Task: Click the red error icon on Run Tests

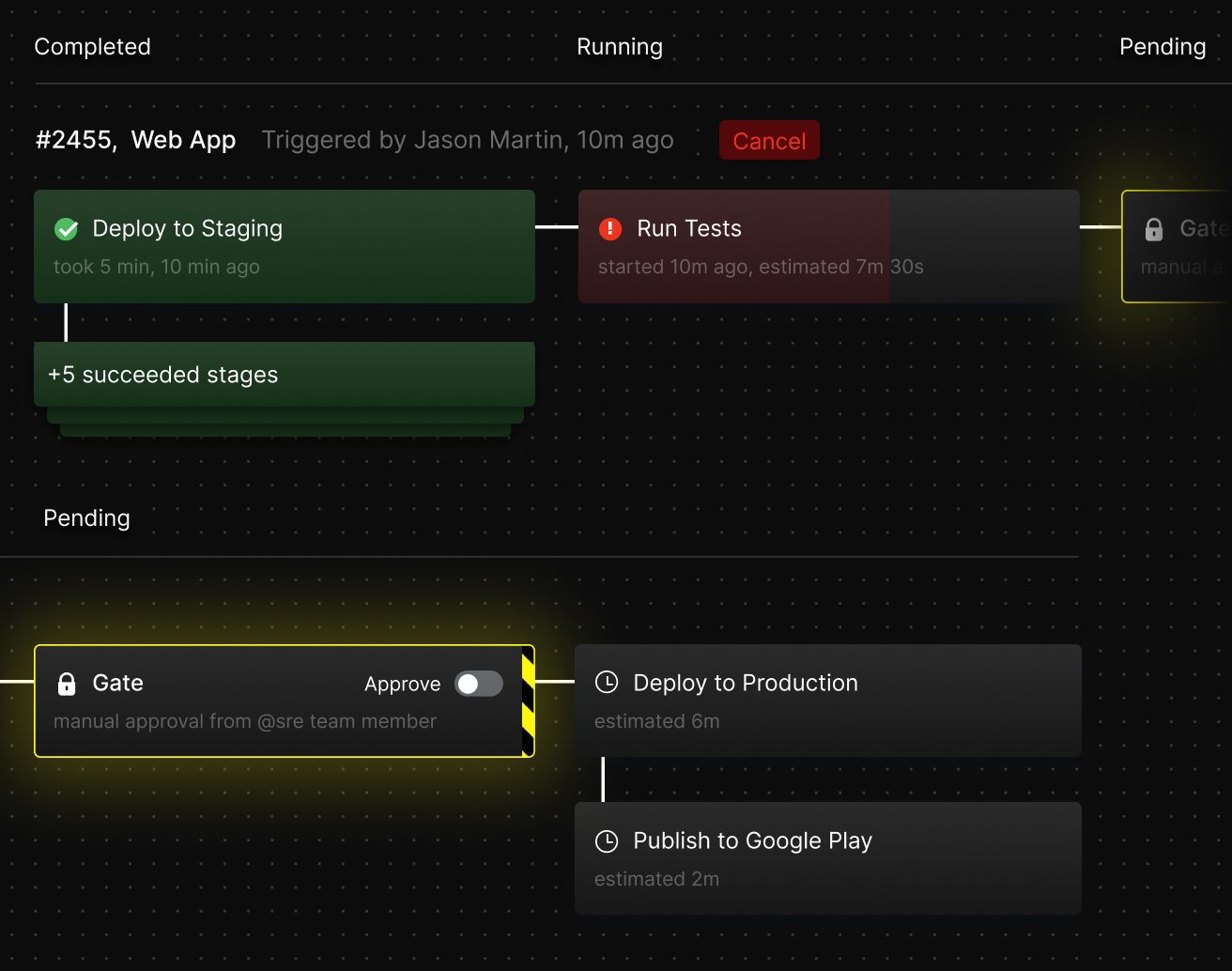Action: click(610, 228)
